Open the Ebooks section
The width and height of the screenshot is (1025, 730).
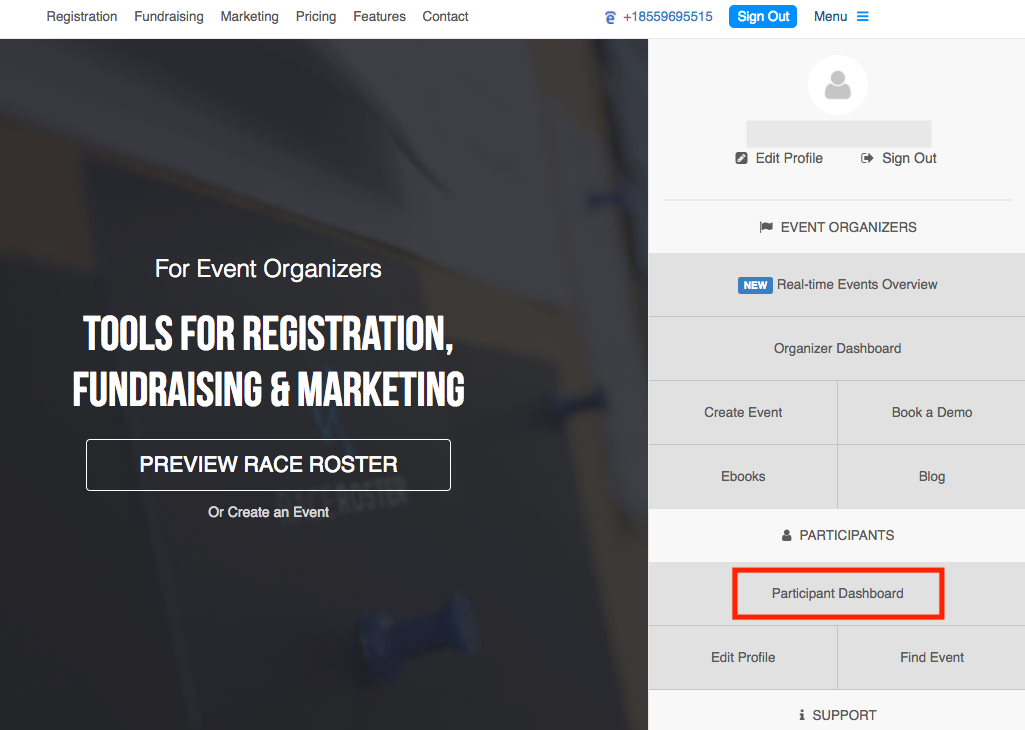coord(743,477)
